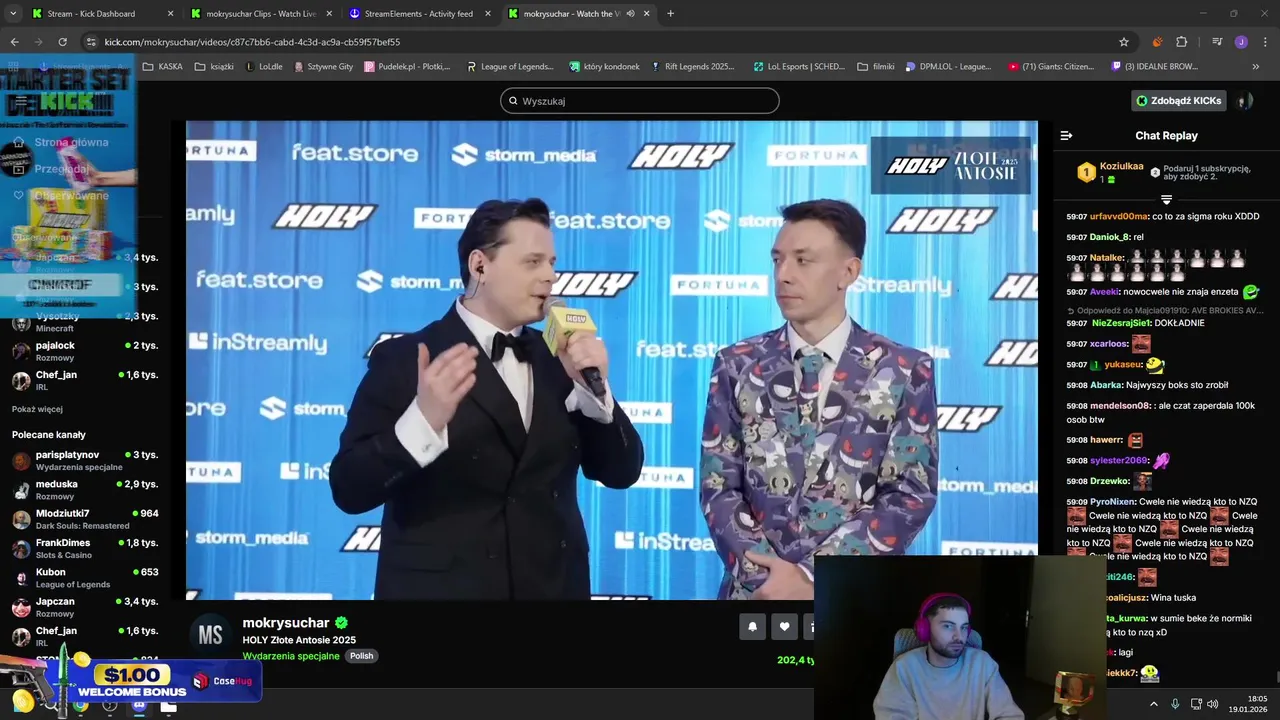Follow mokrysuchar with the heart button
1280x720 pixels.
pyautogui.click(x=784, y=626)
